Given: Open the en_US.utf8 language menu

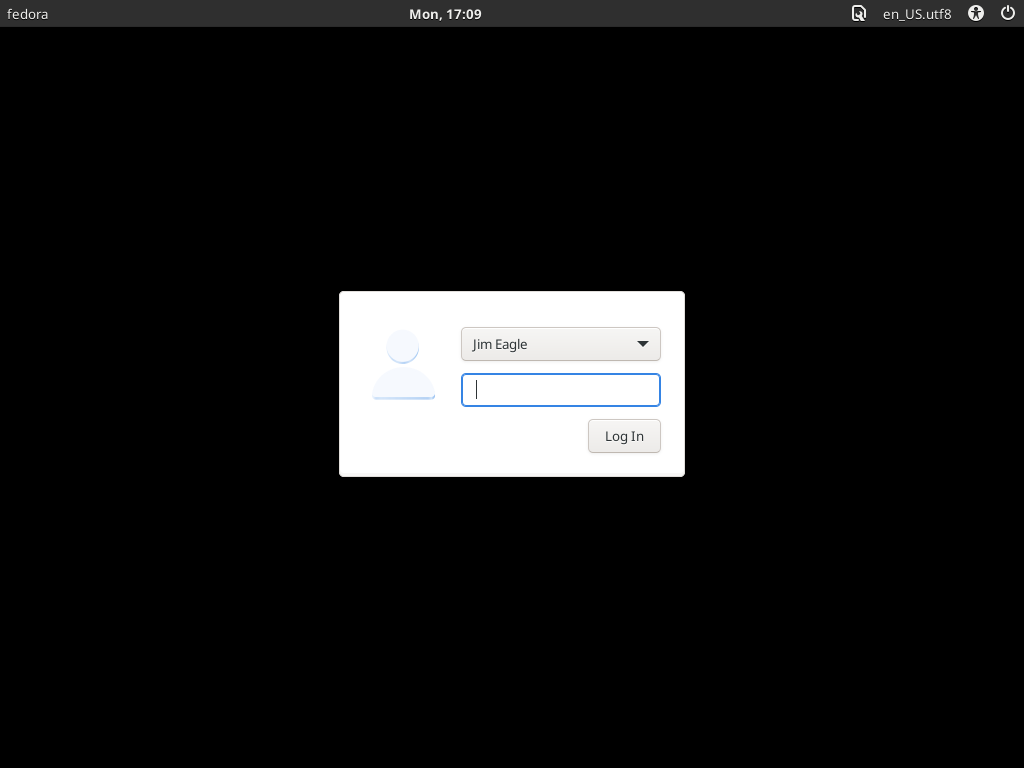Looking at the screenshot, I should (917, 14).
